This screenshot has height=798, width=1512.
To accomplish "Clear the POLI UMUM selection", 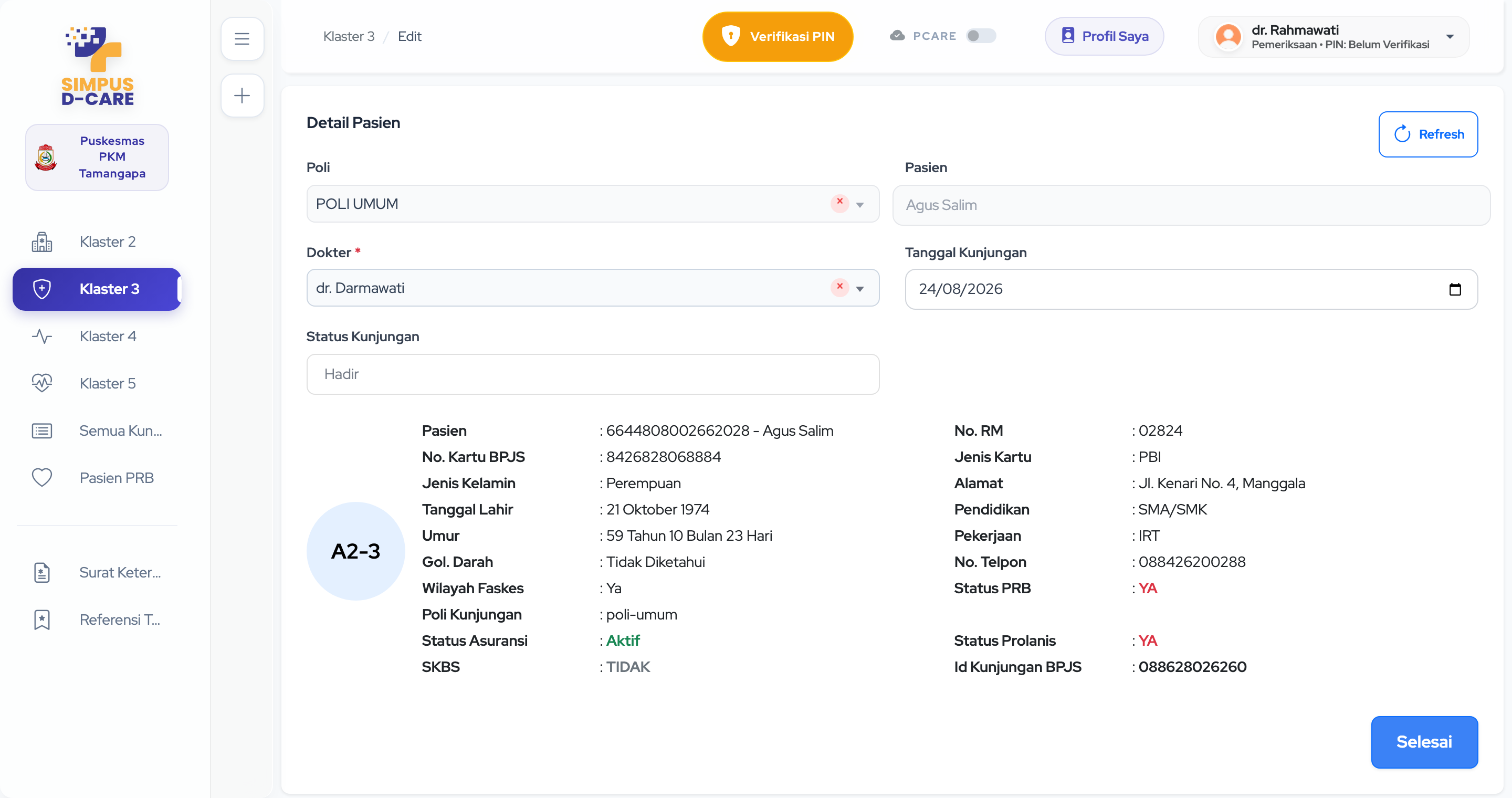I will pos(839,203).
